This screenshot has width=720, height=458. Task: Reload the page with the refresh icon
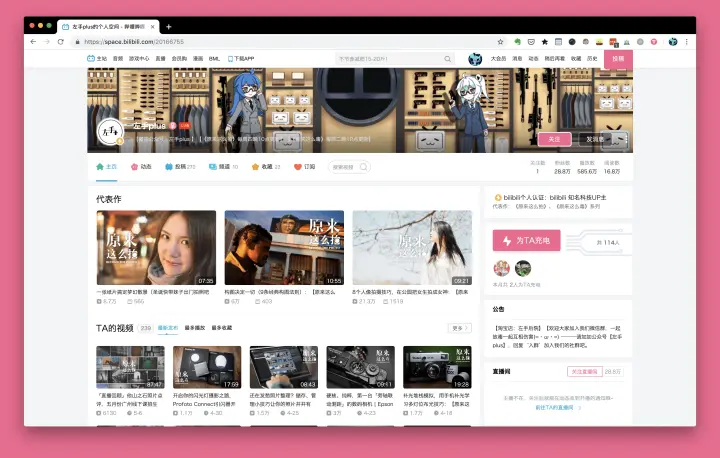click(61, 42)
